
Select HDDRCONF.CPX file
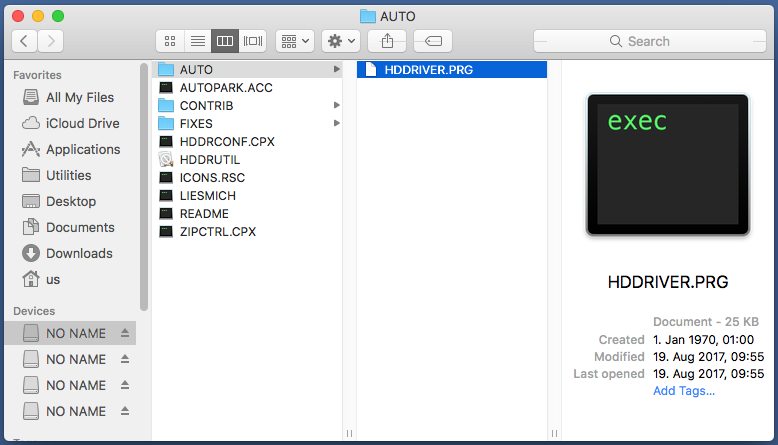coord(248,141)
